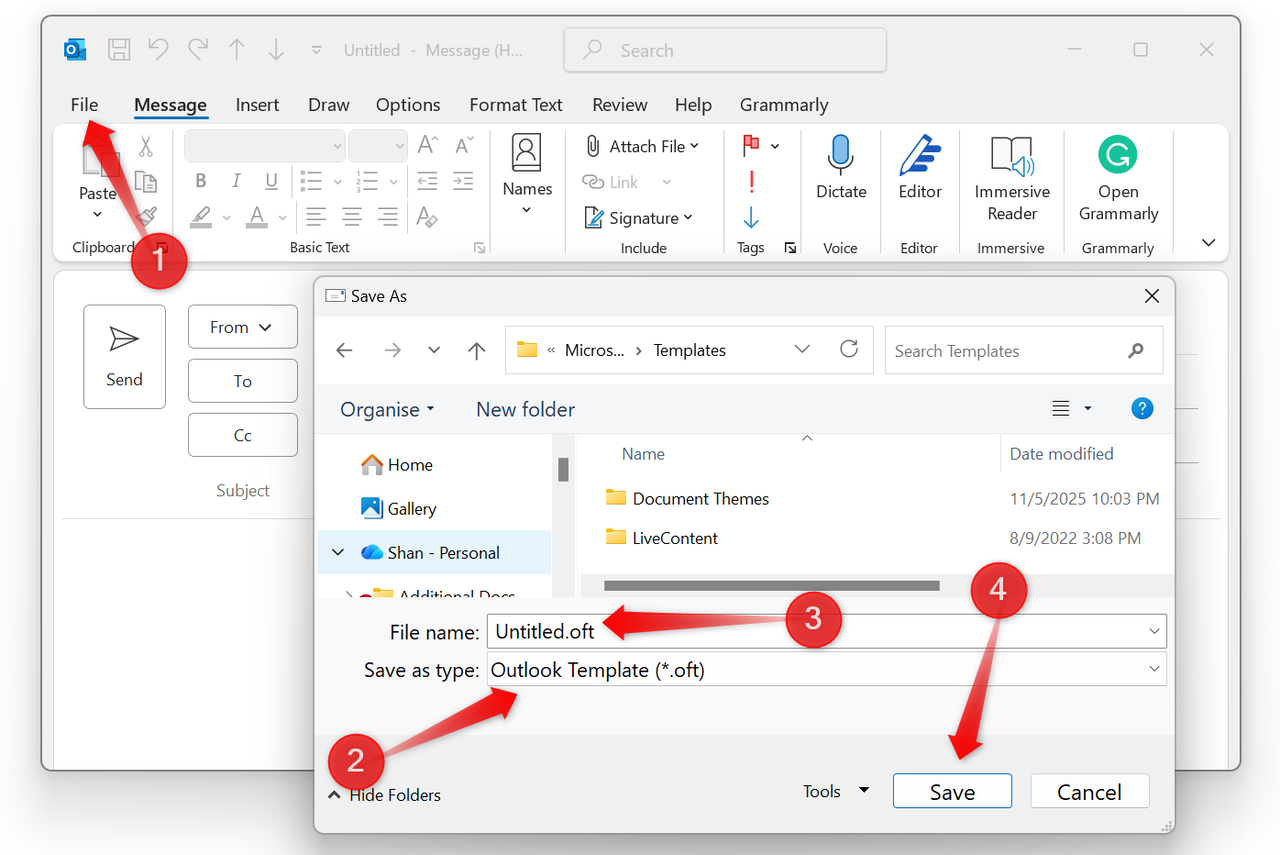Attach a file to the message
The width and height of the screenshot is (1280, 855).
pyautogui.click(x=640, y=146)
